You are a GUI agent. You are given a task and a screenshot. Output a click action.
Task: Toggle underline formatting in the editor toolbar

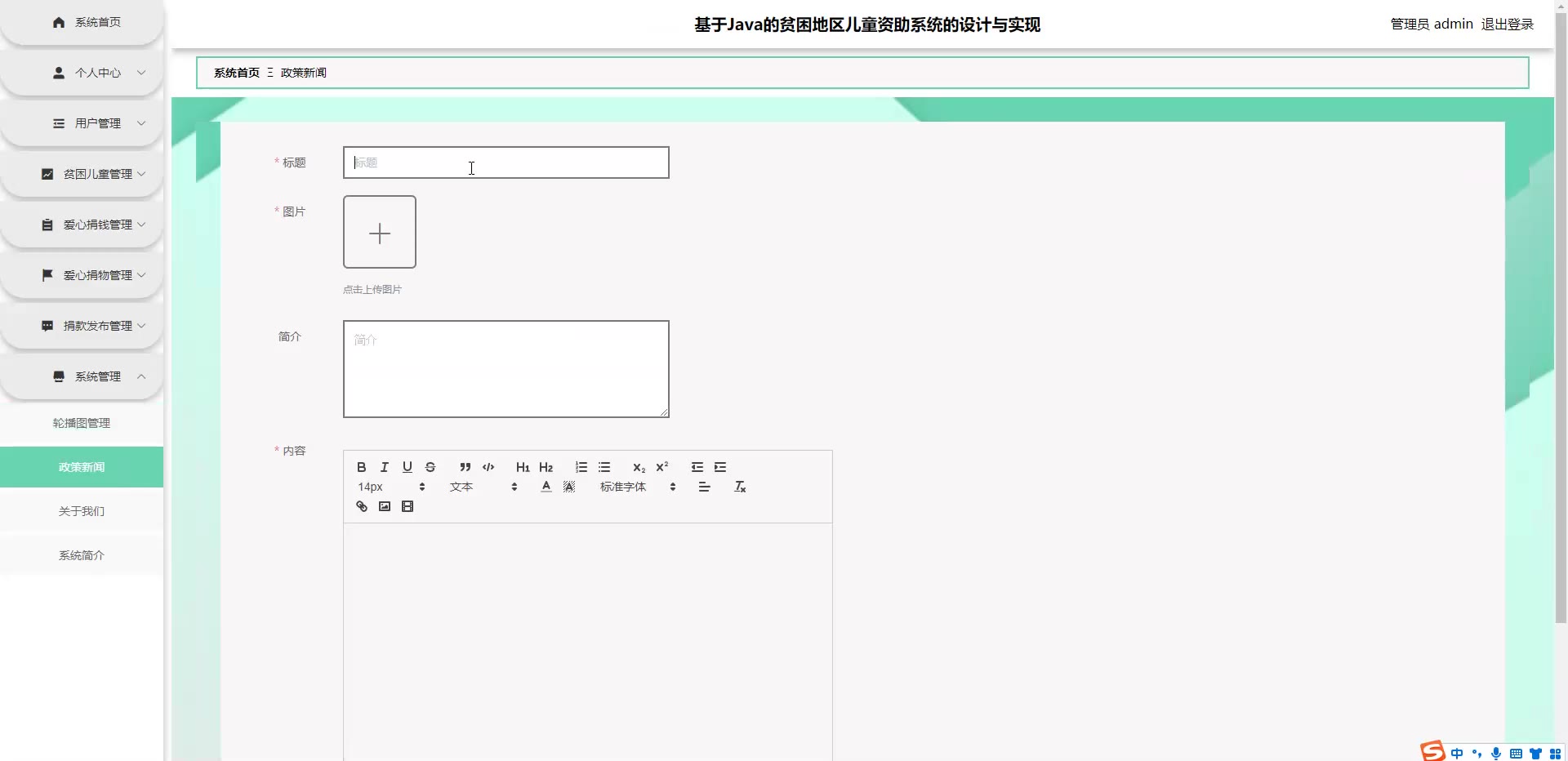click(x=408, y=467)
